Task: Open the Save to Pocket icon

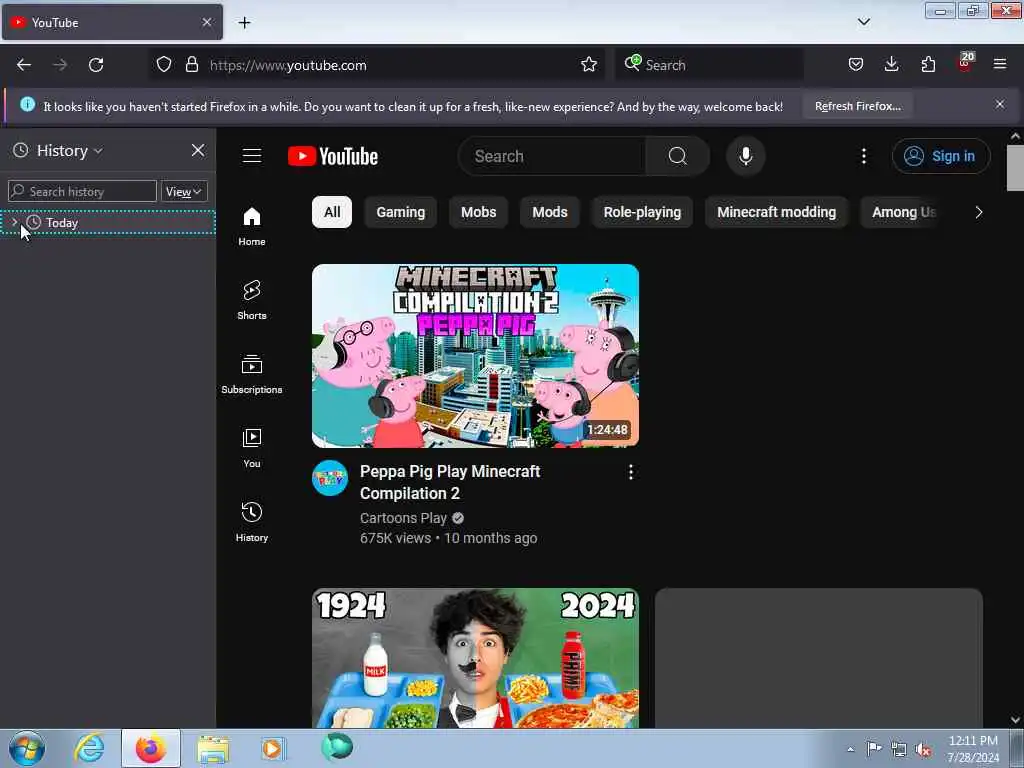Action: pyautogui.click(x=856, y=65)
